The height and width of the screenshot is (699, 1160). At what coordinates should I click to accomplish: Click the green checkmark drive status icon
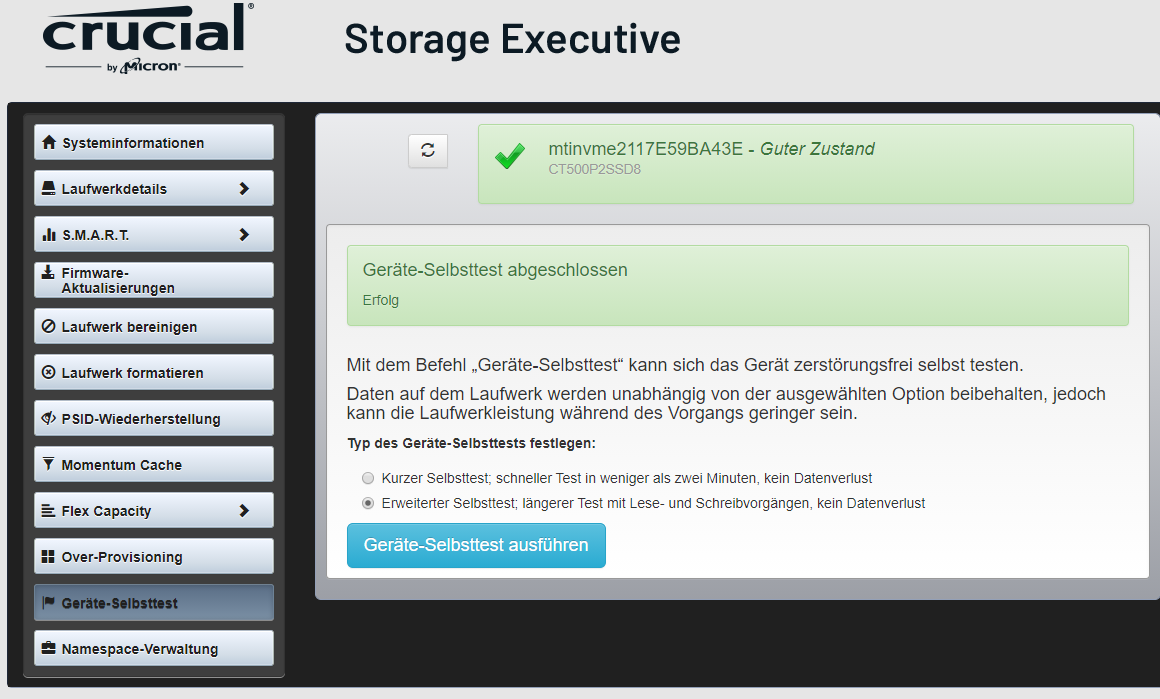[x=510, y=157]
